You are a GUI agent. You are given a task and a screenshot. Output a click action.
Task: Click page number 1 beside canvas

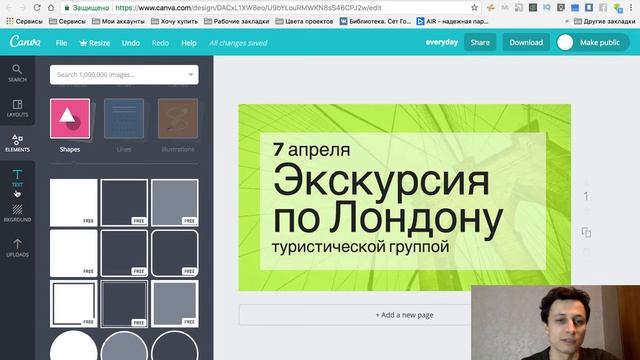(x=586, y=196)
